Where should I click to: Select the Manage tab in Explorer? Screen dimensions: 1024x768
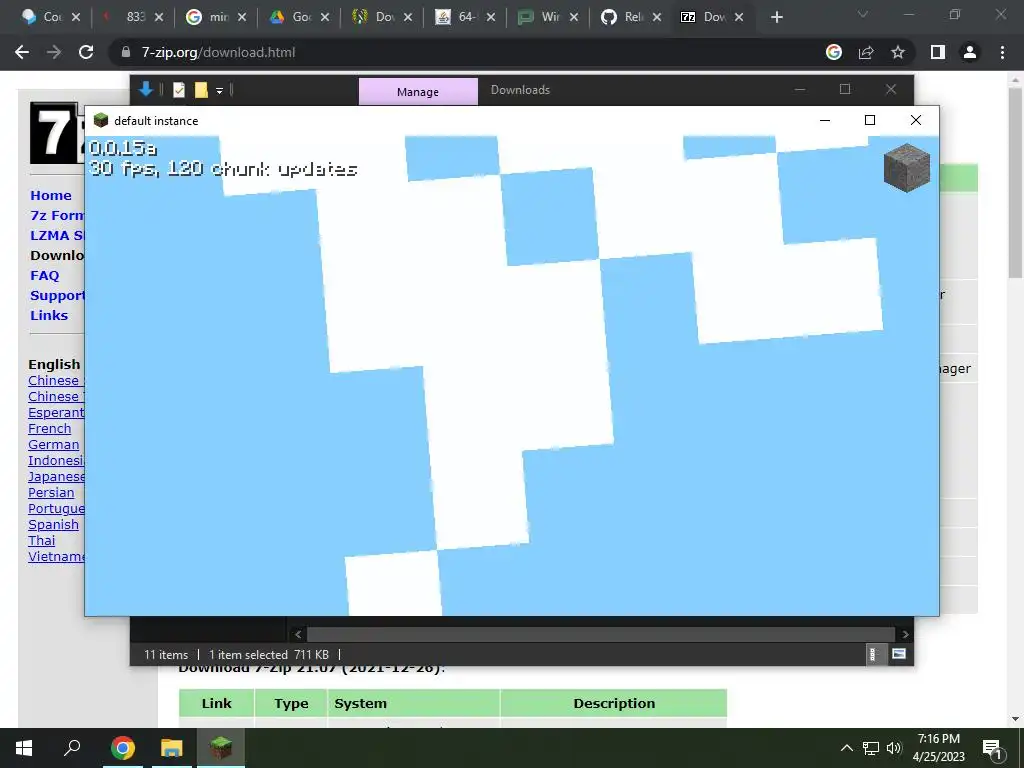tap(418, 92)
